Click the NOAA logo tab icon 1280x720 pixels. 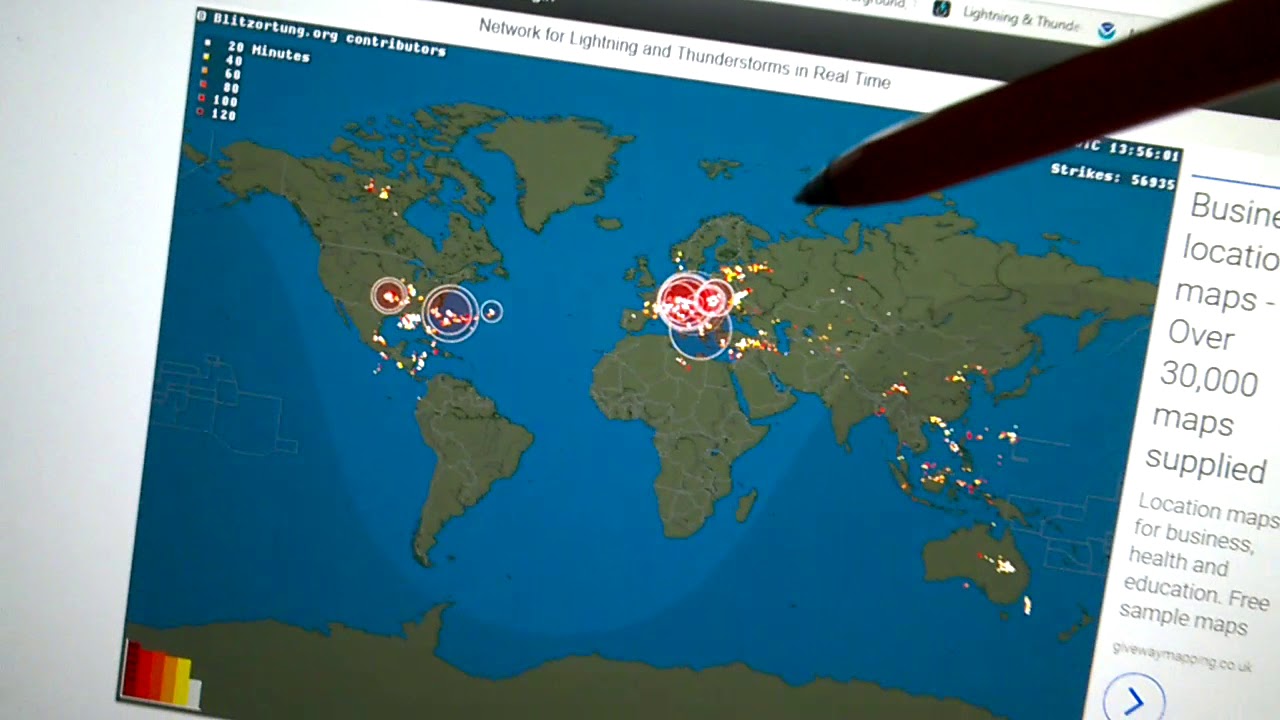pyautogui.click(x=1106, y=30)
